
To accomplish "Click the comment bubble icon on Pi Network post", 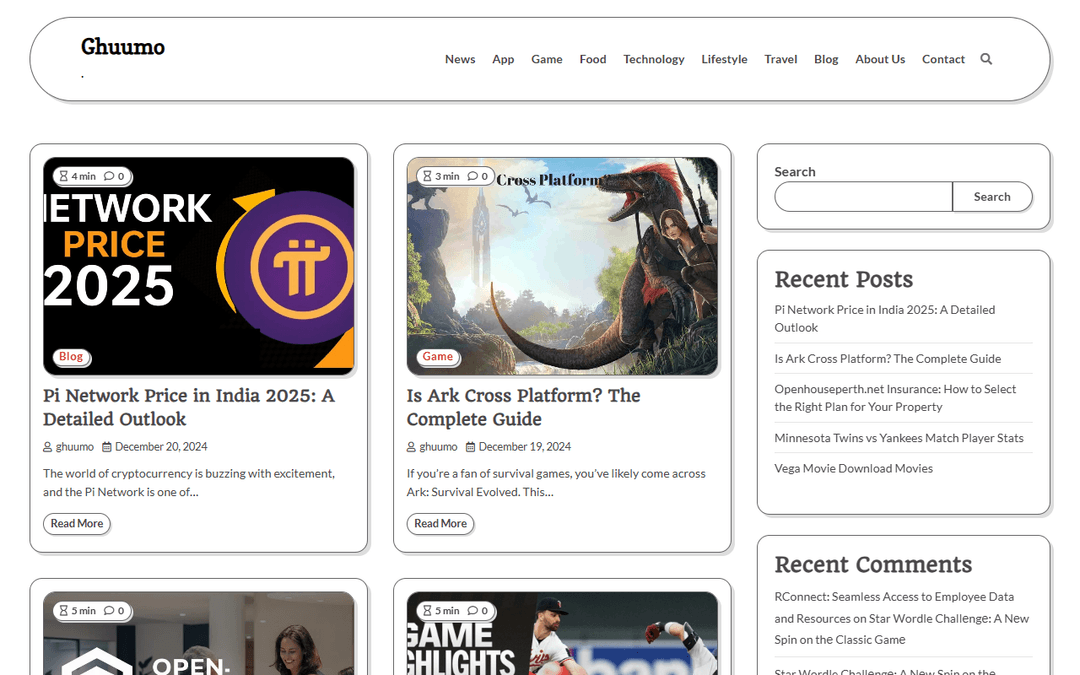I will [109, 176].
